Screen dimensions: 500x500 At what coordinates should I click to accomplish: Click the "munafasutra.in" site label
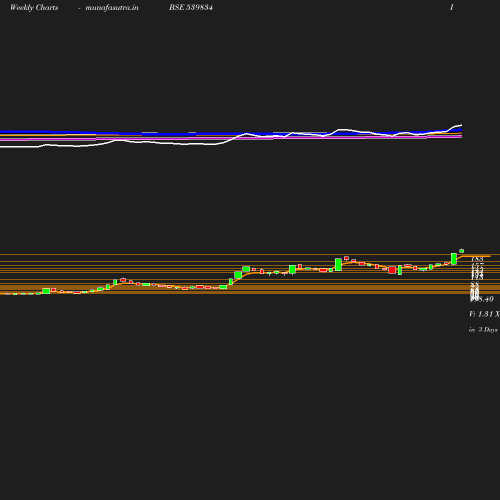pos(112,7)
